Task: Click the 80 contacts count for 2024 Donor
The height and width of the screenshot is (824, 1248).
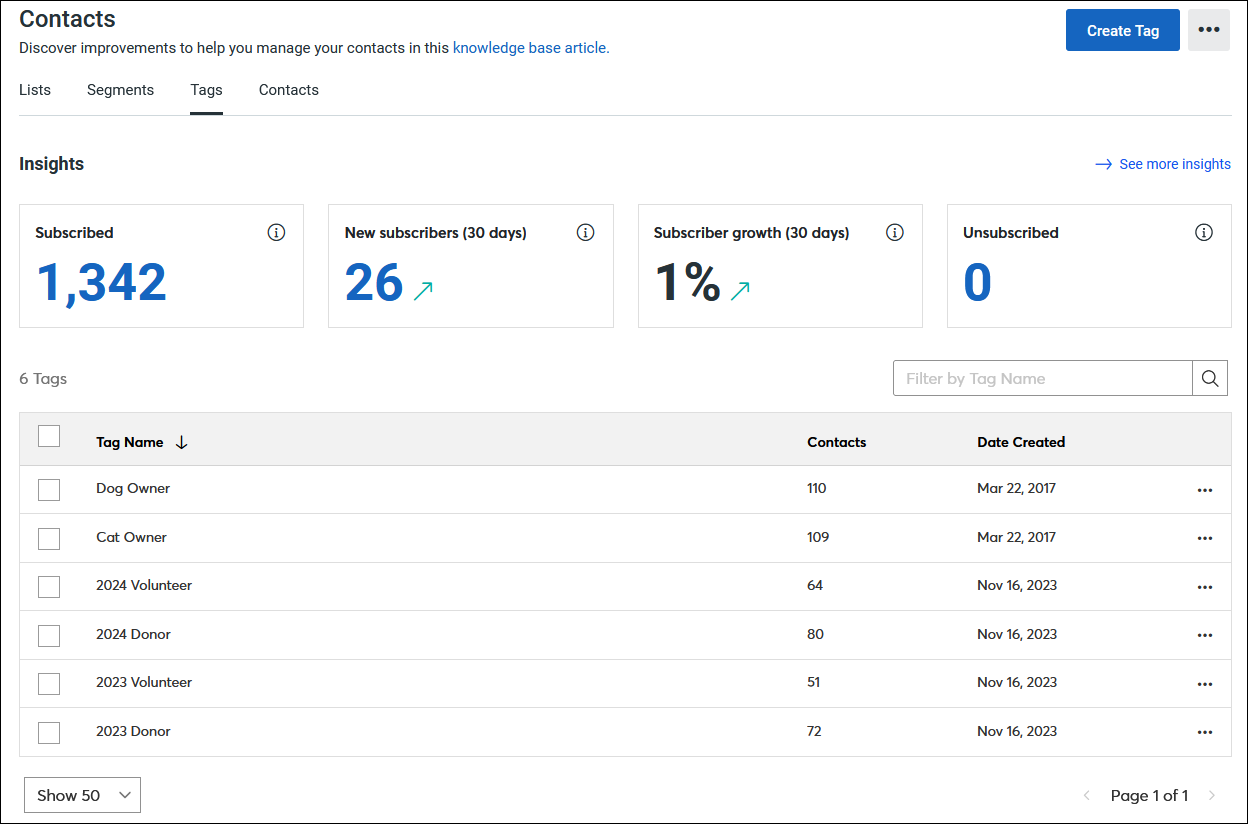Action: click(815, 634)
